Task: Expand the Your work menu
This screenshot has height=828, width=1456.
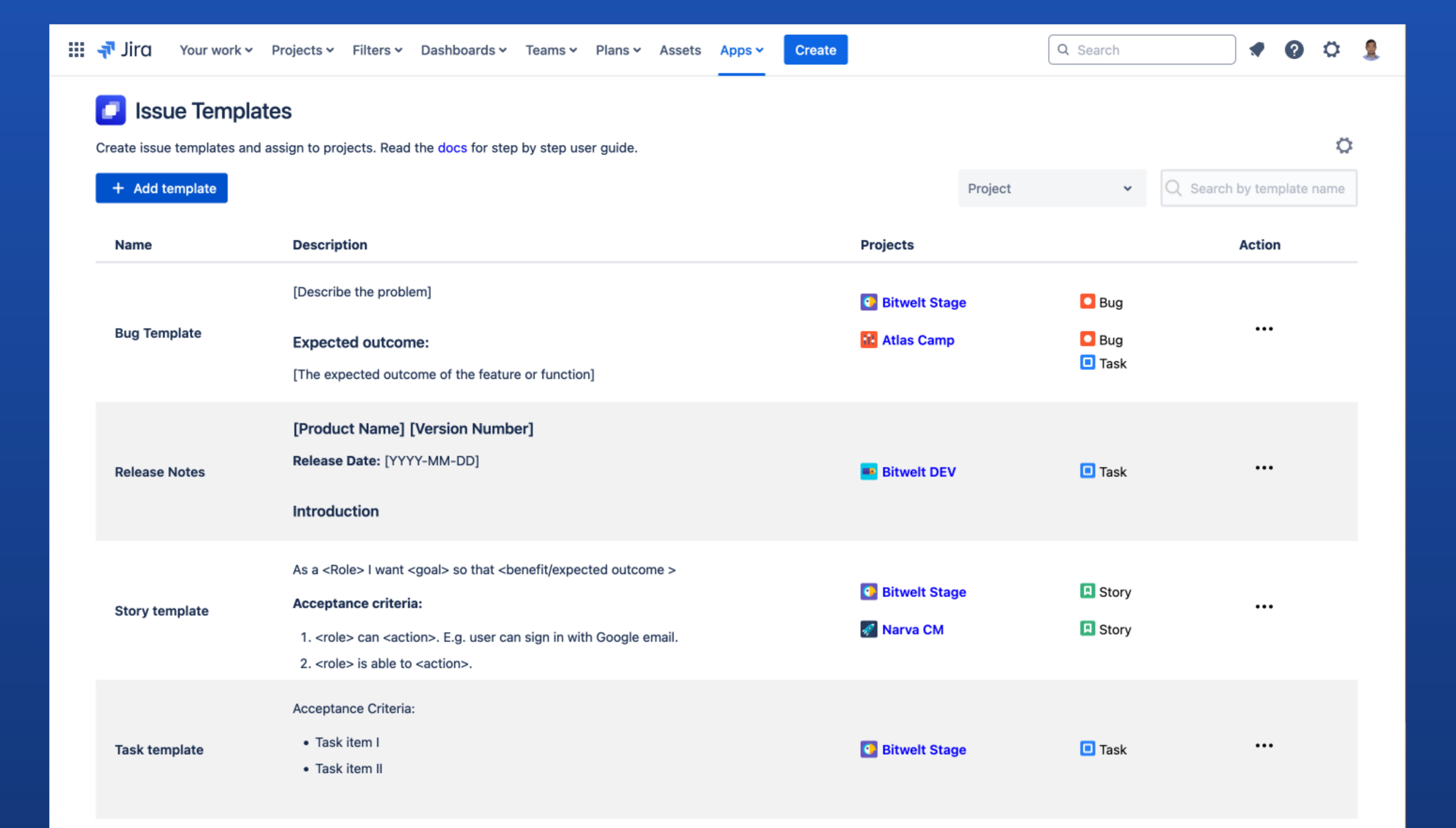Action: pyautogui.click(x=216, y=50)
